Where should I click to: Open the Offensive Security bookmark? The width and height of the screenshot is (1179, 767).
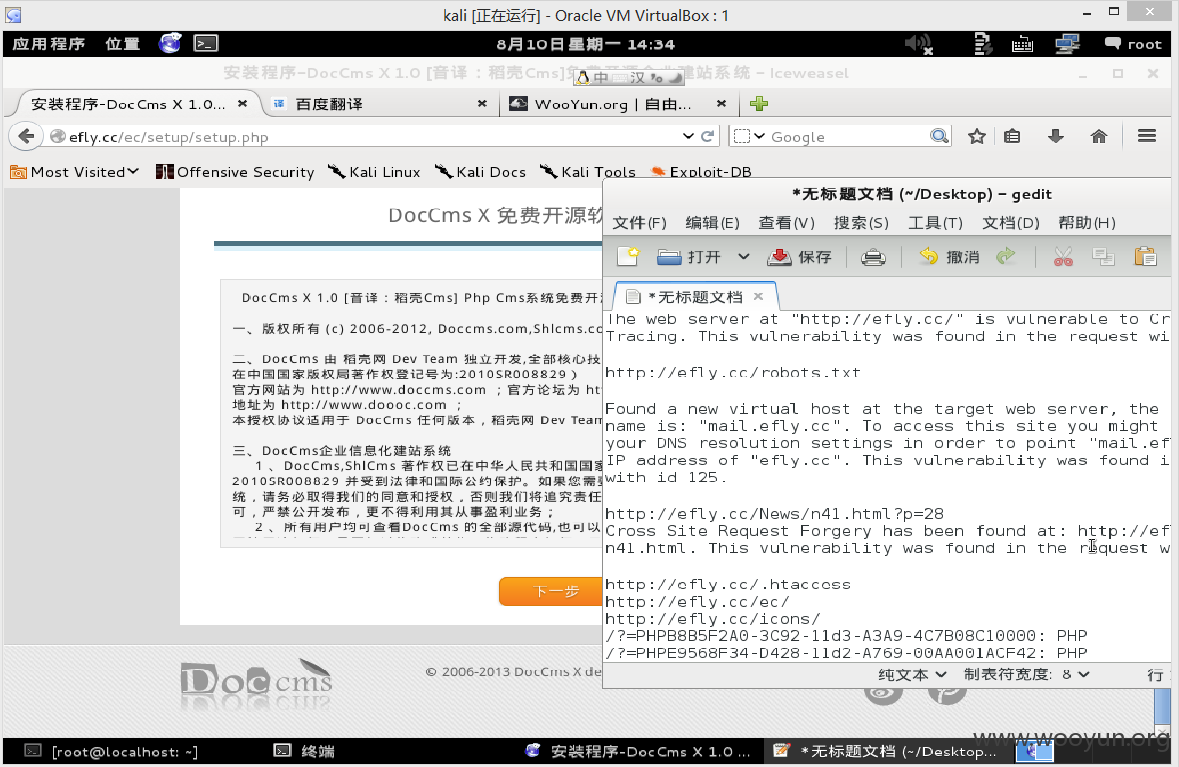coord(235,172)
